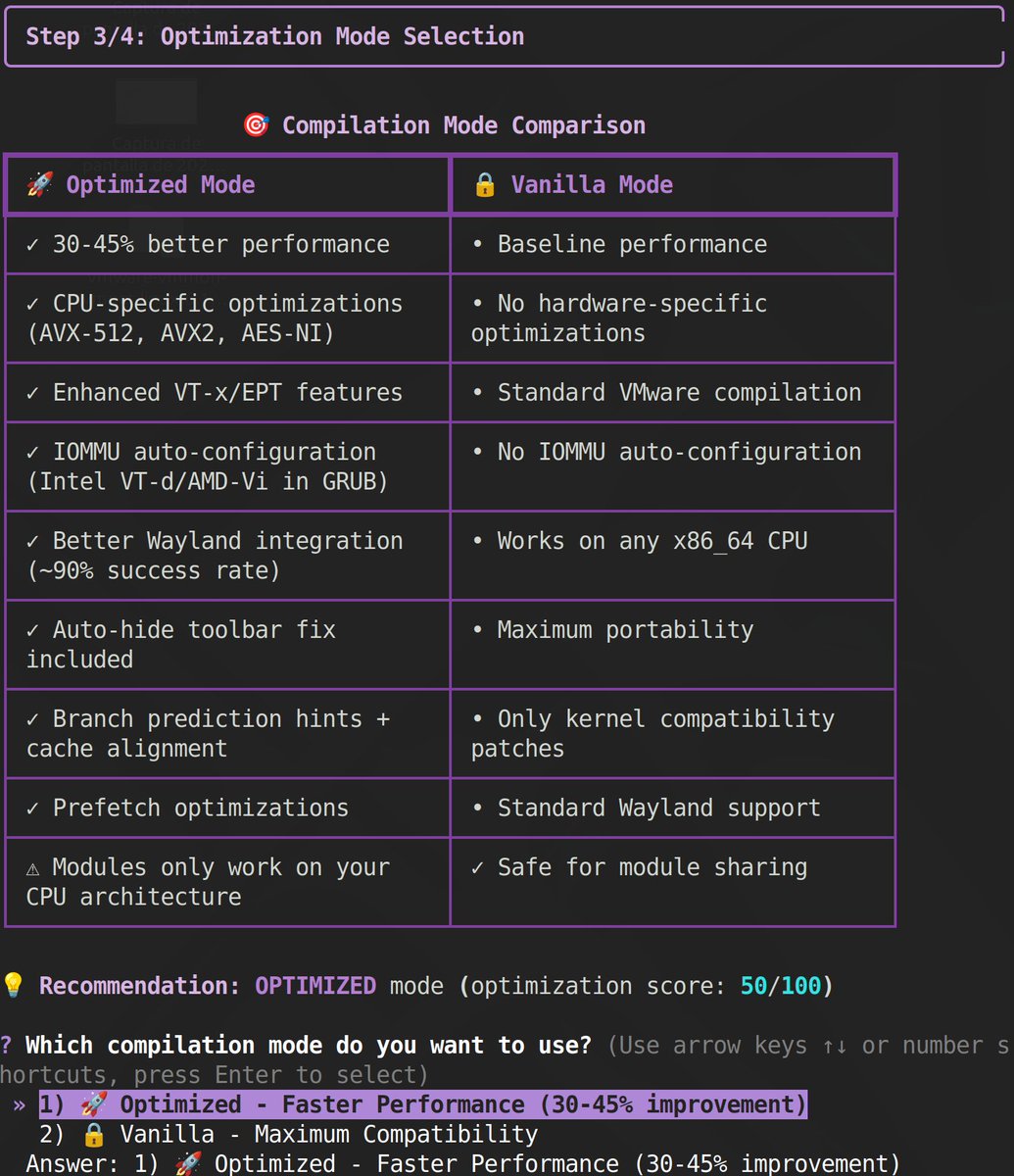1014x1176 pixels.
Task: Click the rocket icon in highlighted option 1
Action: click(x=94, y=1104)
